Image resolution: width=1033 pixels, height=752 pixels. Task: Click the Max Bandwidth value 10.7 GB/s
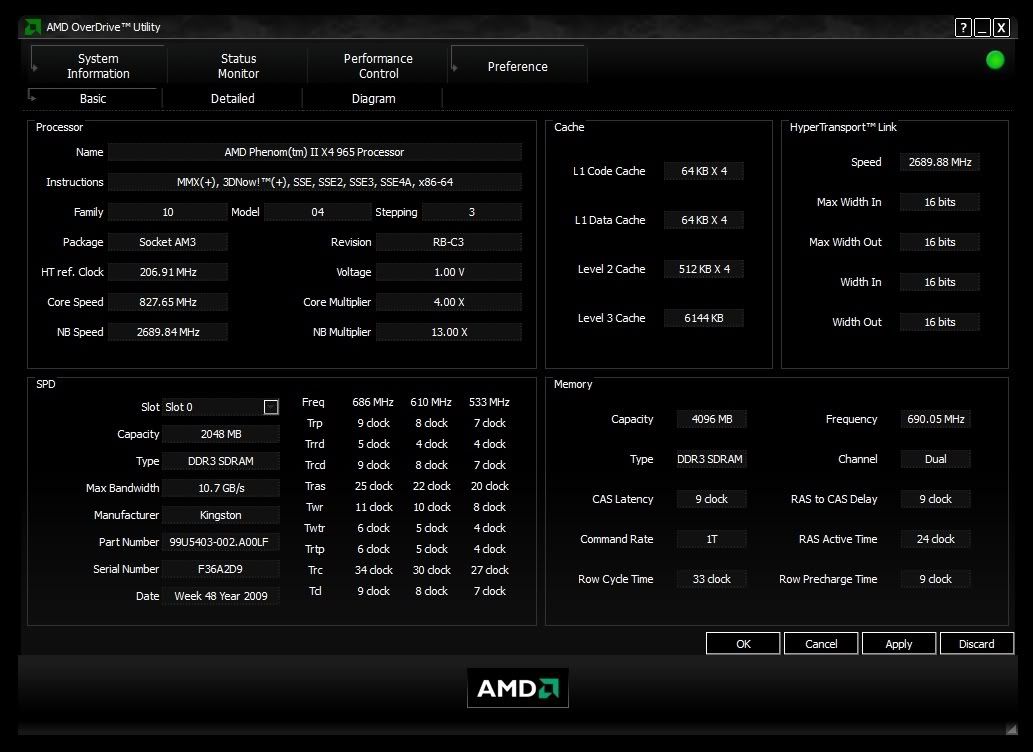point(220,488)
